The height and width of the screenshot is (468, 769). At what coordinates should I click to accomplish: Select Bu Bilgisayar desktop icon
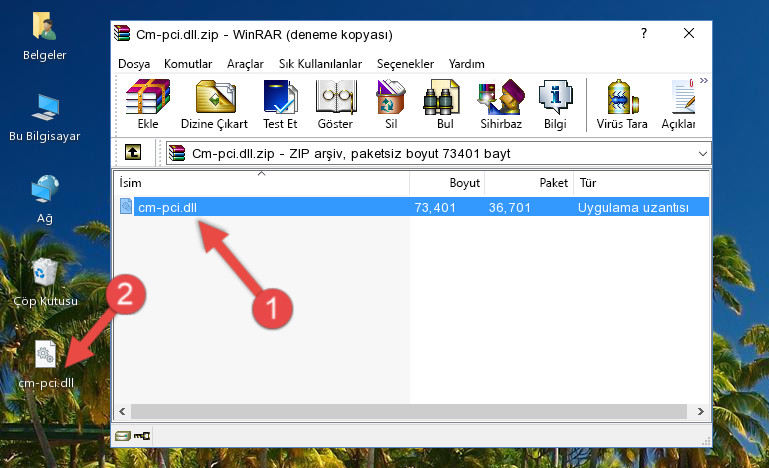coord(44,118)
